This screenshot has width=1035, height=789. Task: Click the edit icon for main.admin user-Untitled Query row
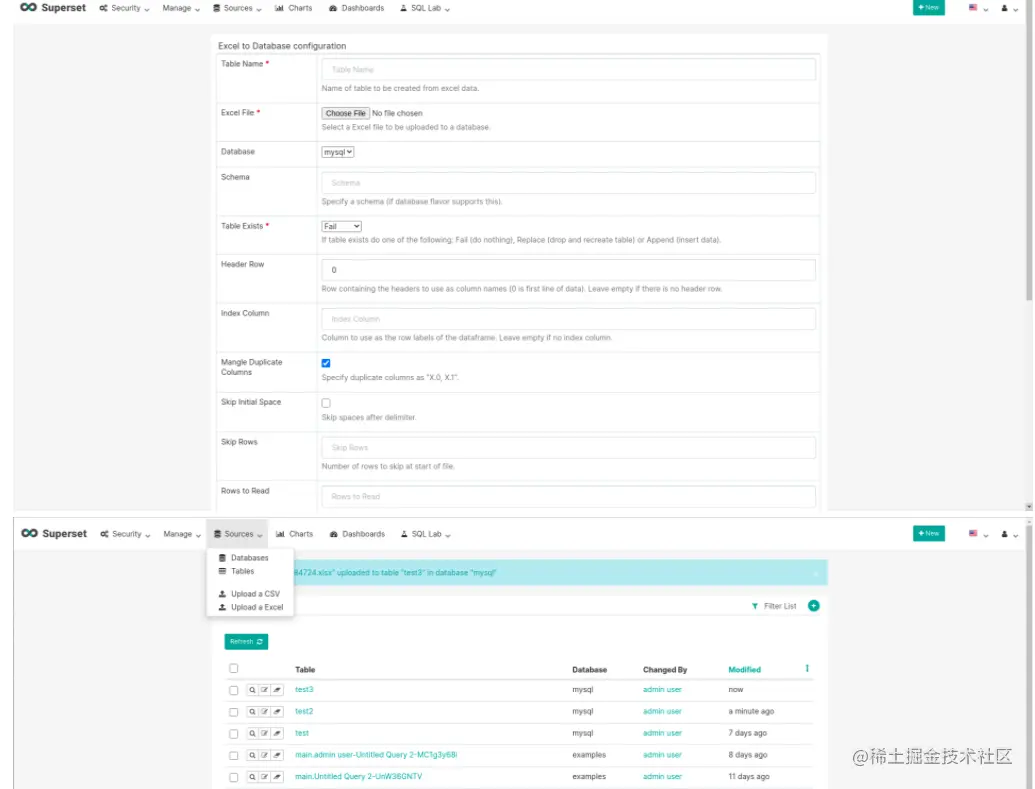tap(265, 755)
